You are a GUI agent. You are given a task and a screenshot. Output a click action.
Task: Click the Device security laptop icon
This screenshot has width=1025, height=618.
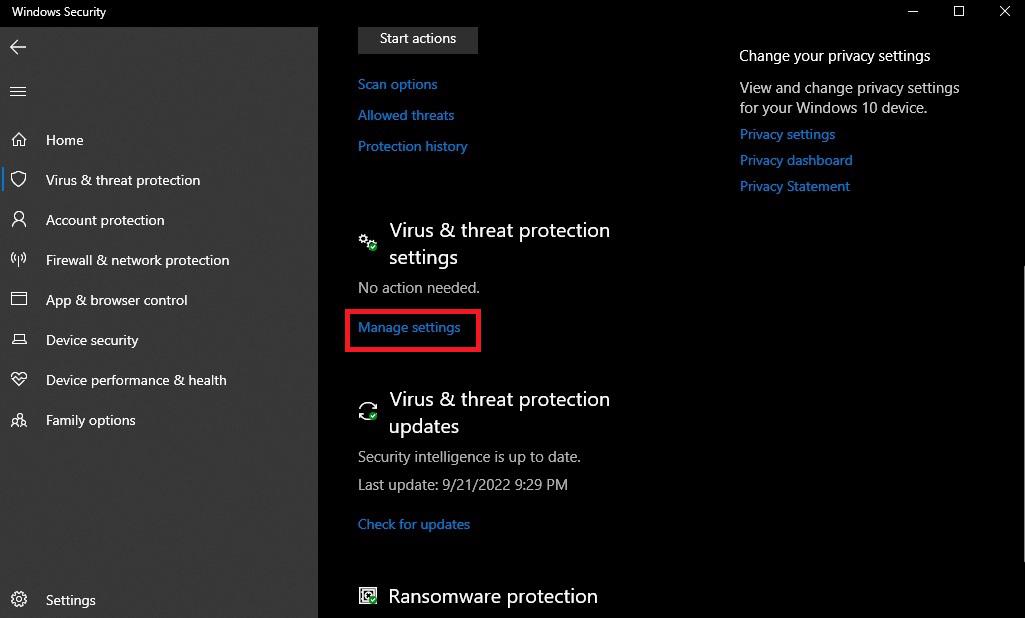click(x=19, y=340)
